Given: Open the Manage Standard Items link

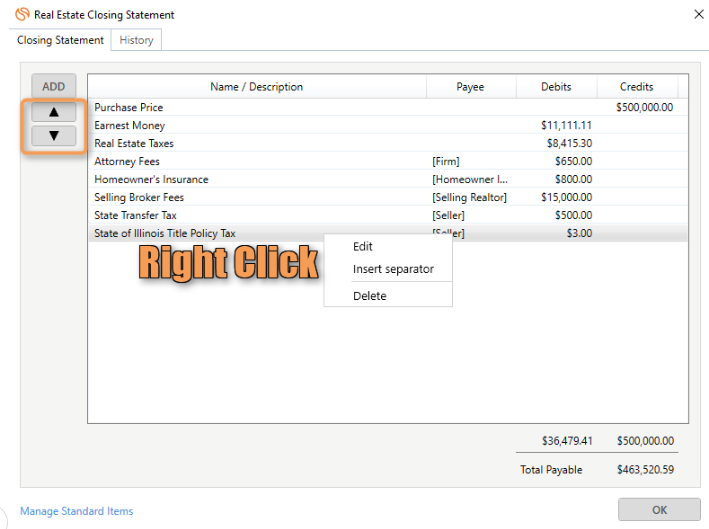Looking at the screenshot, I should pyautogui.click(x=76, y=511).
